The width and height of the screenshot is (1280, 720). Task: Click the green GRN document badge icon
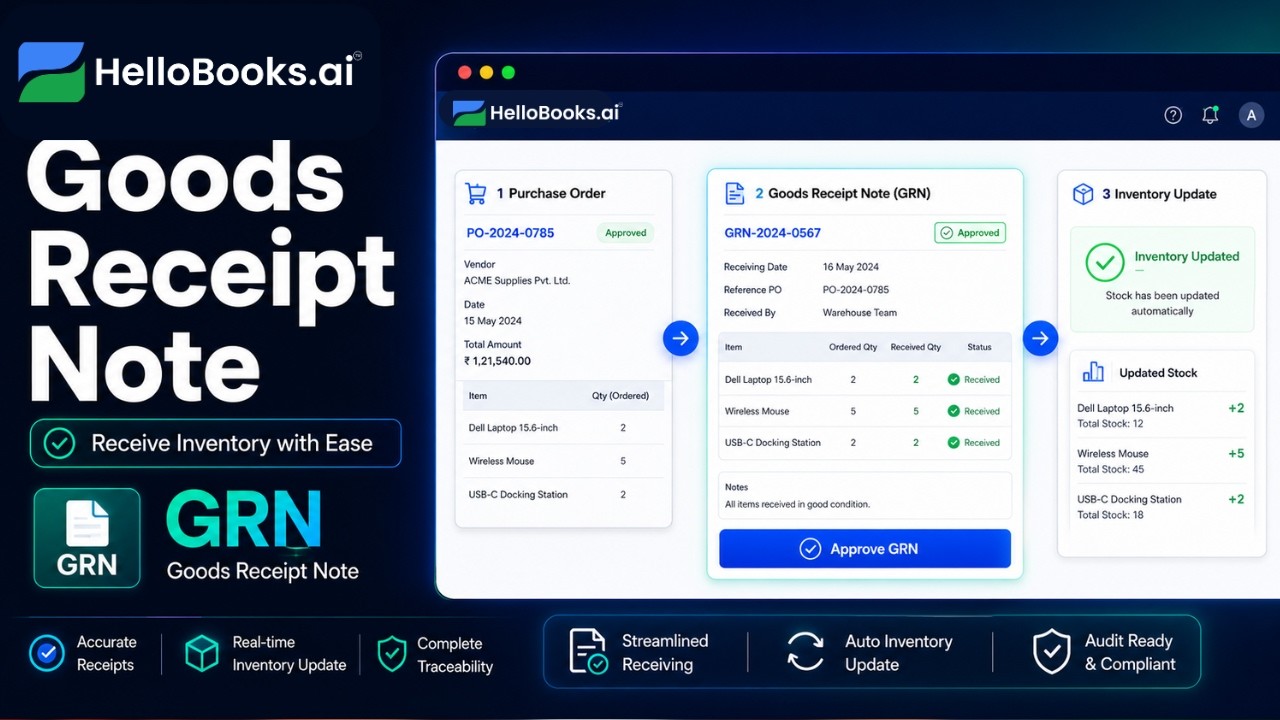[x=87, y=538]
